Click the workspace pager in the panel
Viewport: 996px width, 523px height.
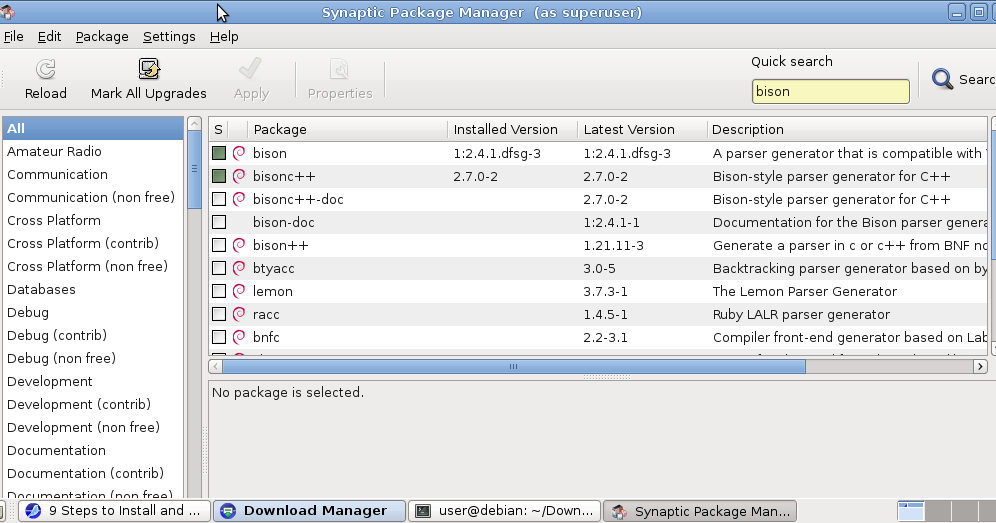(x=946, y=511)
